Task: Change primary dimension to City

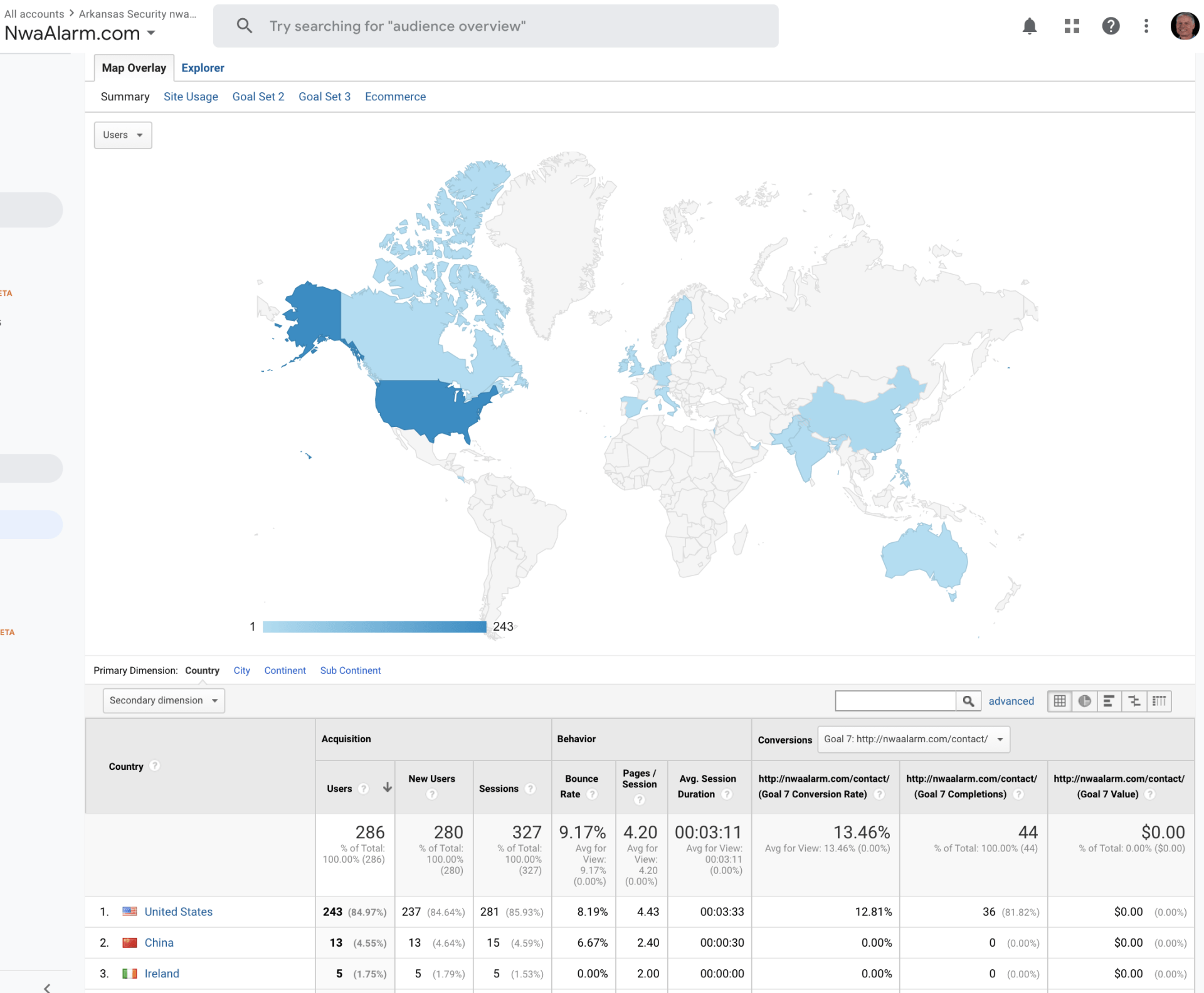Action: 241,670
